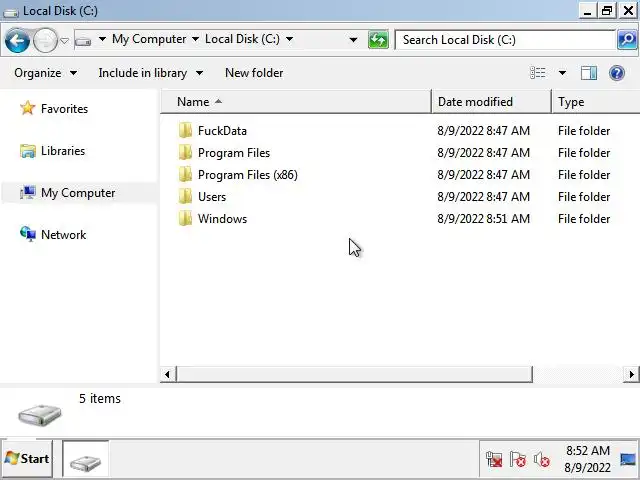Open the Include in library menu
Viewport: 640px width, 480px height.
pyautogui.click(x=151, y=73)
